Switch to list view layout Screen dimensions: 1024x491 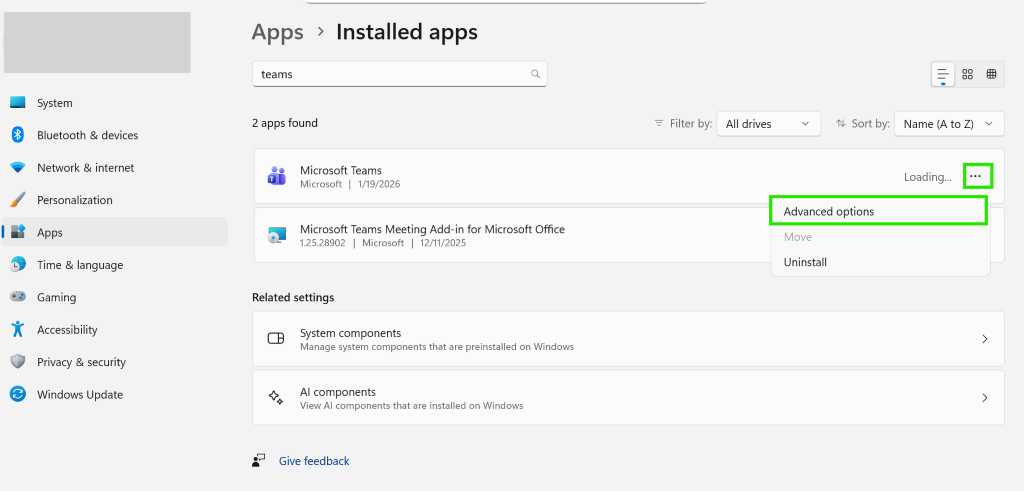(x=943, y=74)
